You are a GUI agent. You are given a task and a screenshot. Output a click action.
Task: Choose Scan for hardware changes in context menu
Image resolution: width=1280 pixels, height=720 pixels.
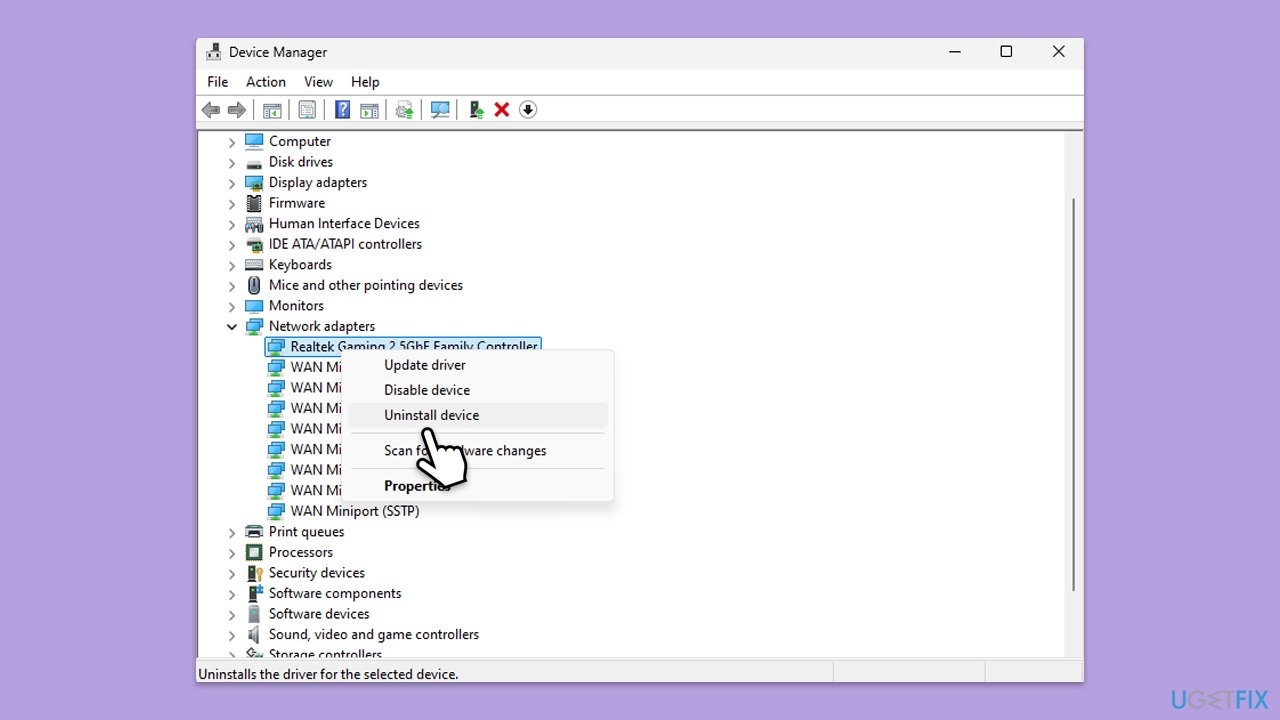tap(478, 451)
